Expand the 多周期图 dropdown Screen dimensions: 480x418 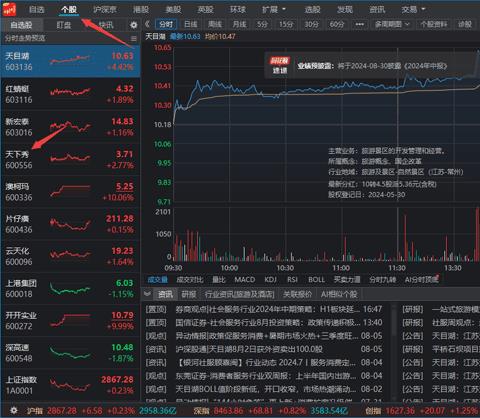(392, 24)
